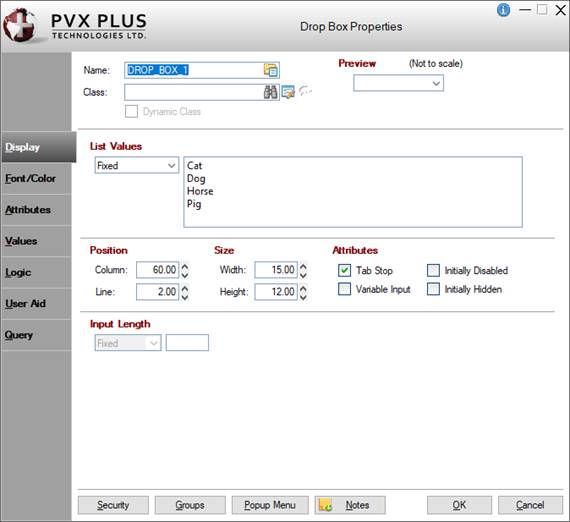Open class lookup with binoculars icon

tap(270, 92)
